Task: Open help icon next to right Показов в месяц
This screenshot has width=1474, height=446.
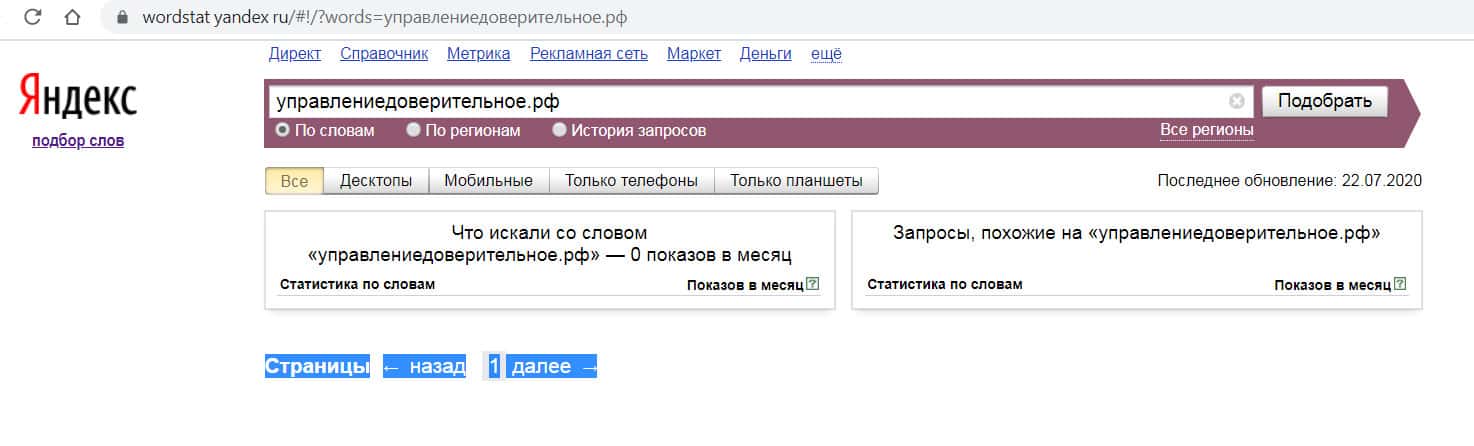Action: point(1400,284)
